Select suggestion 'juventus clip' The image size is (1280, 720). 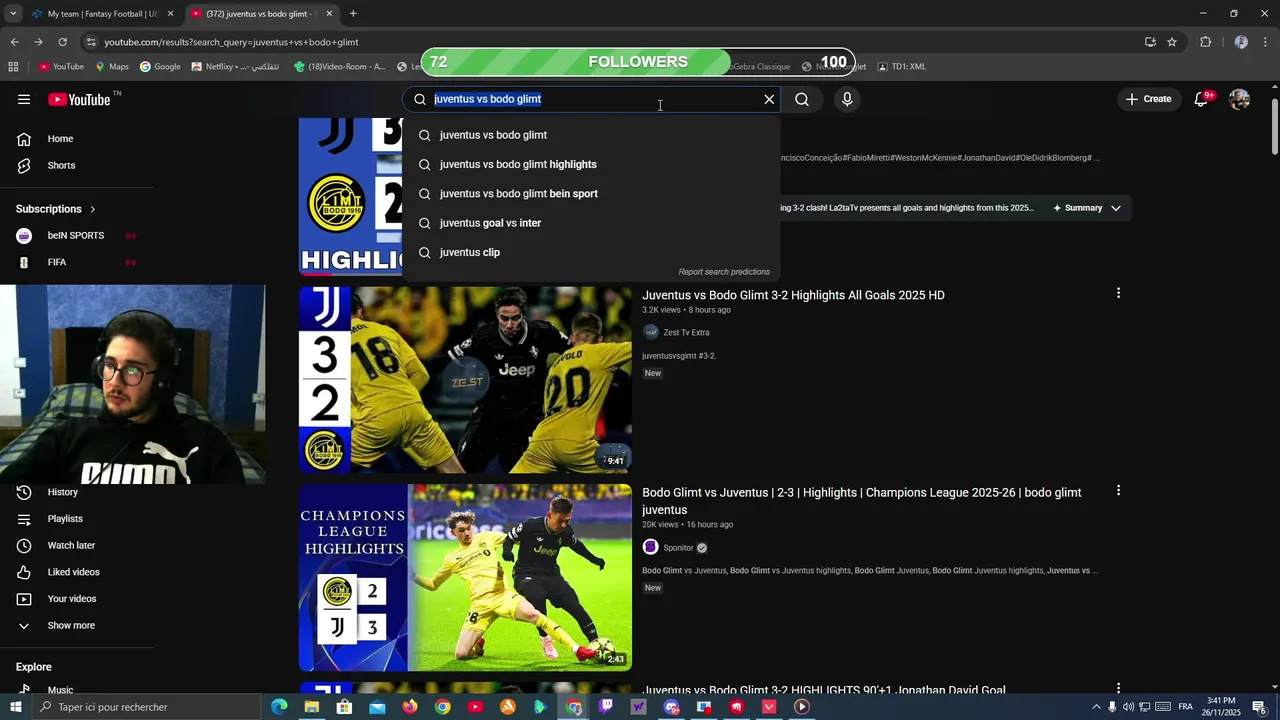pos(590,252)
